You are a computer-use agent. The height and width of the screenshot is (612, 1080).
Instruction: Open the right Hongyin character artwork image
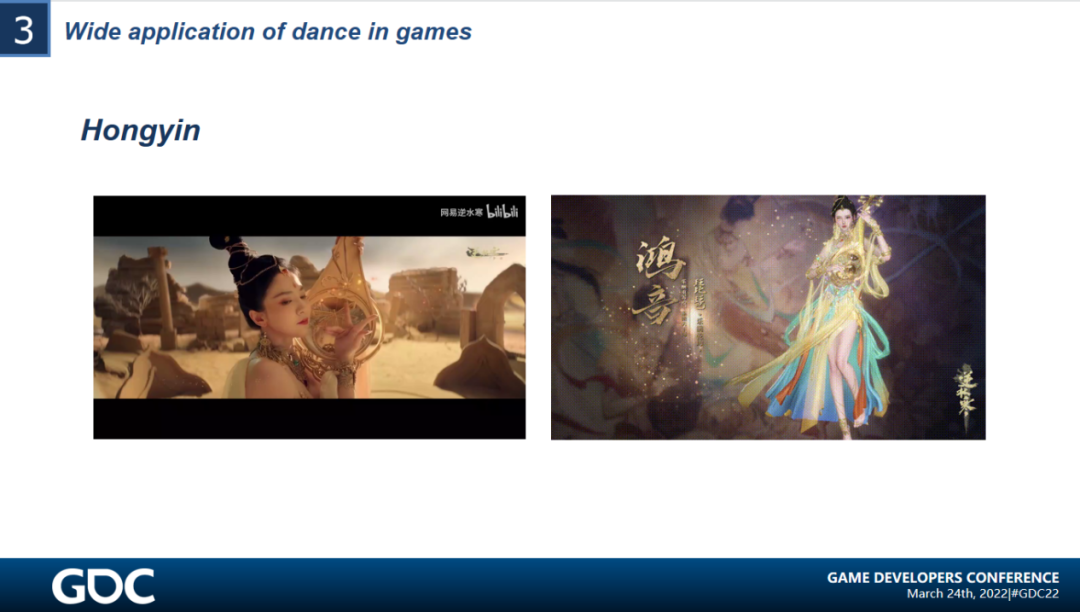[768, 317]
